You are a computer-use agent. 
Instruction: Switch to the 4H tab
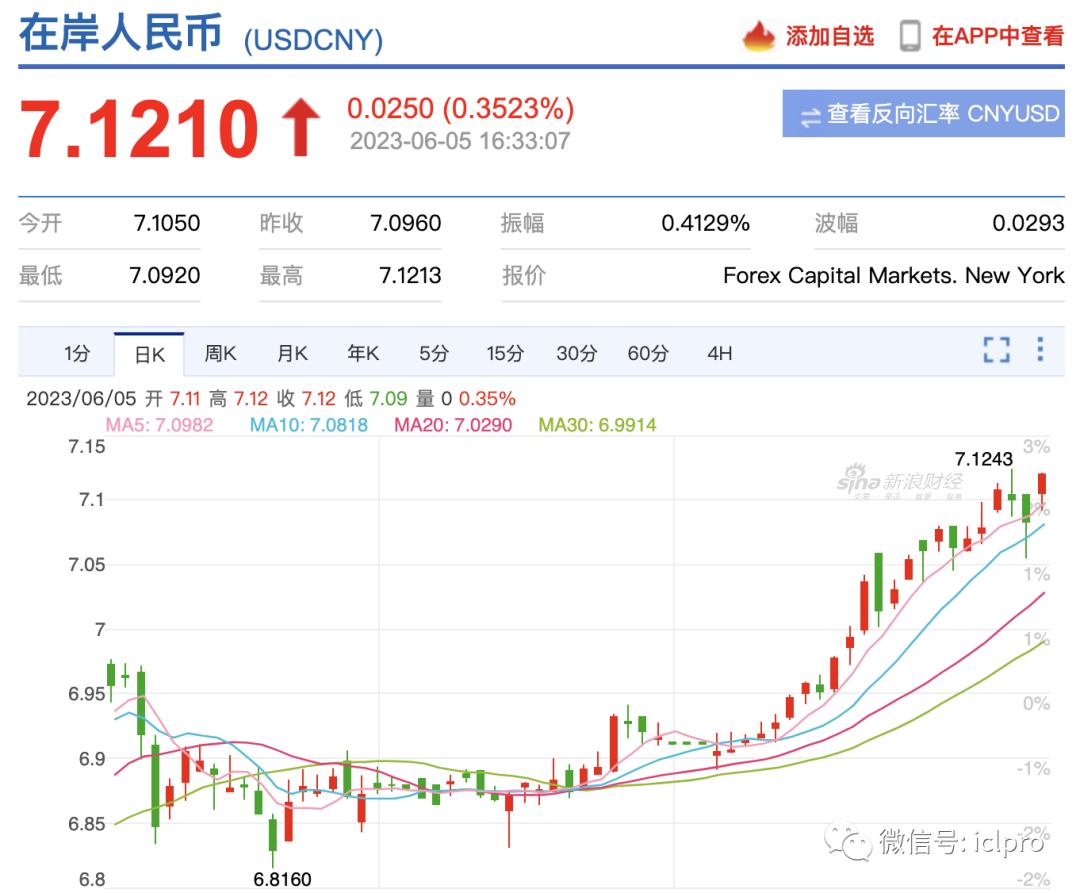pos(720,354)
